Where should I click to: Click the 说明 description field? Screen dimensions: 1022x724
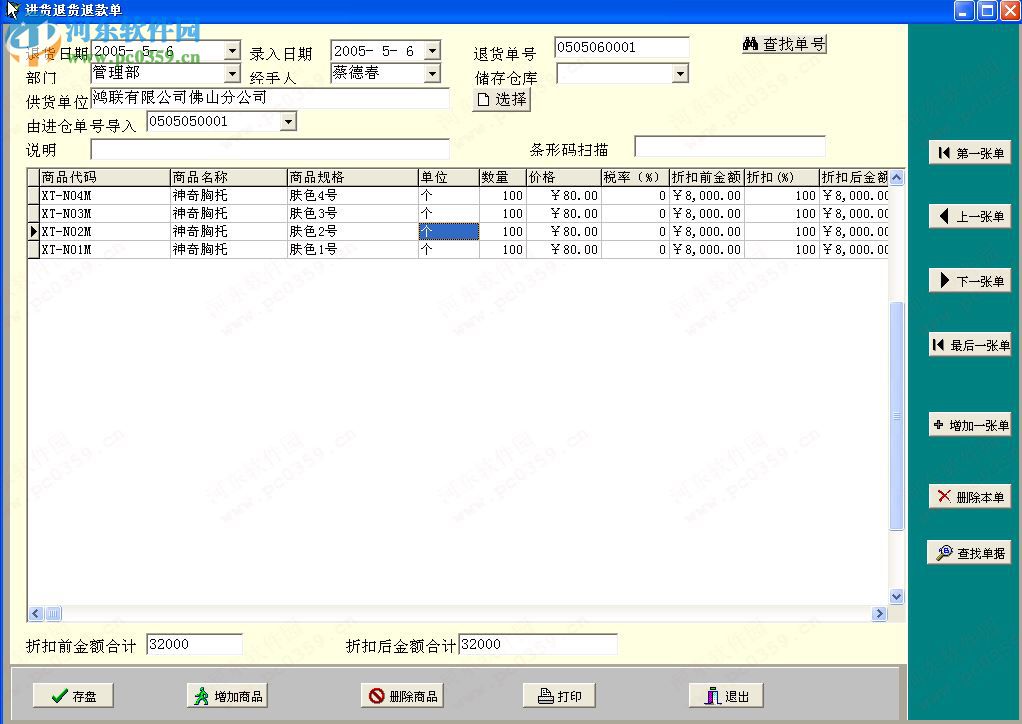click(270, 149)
